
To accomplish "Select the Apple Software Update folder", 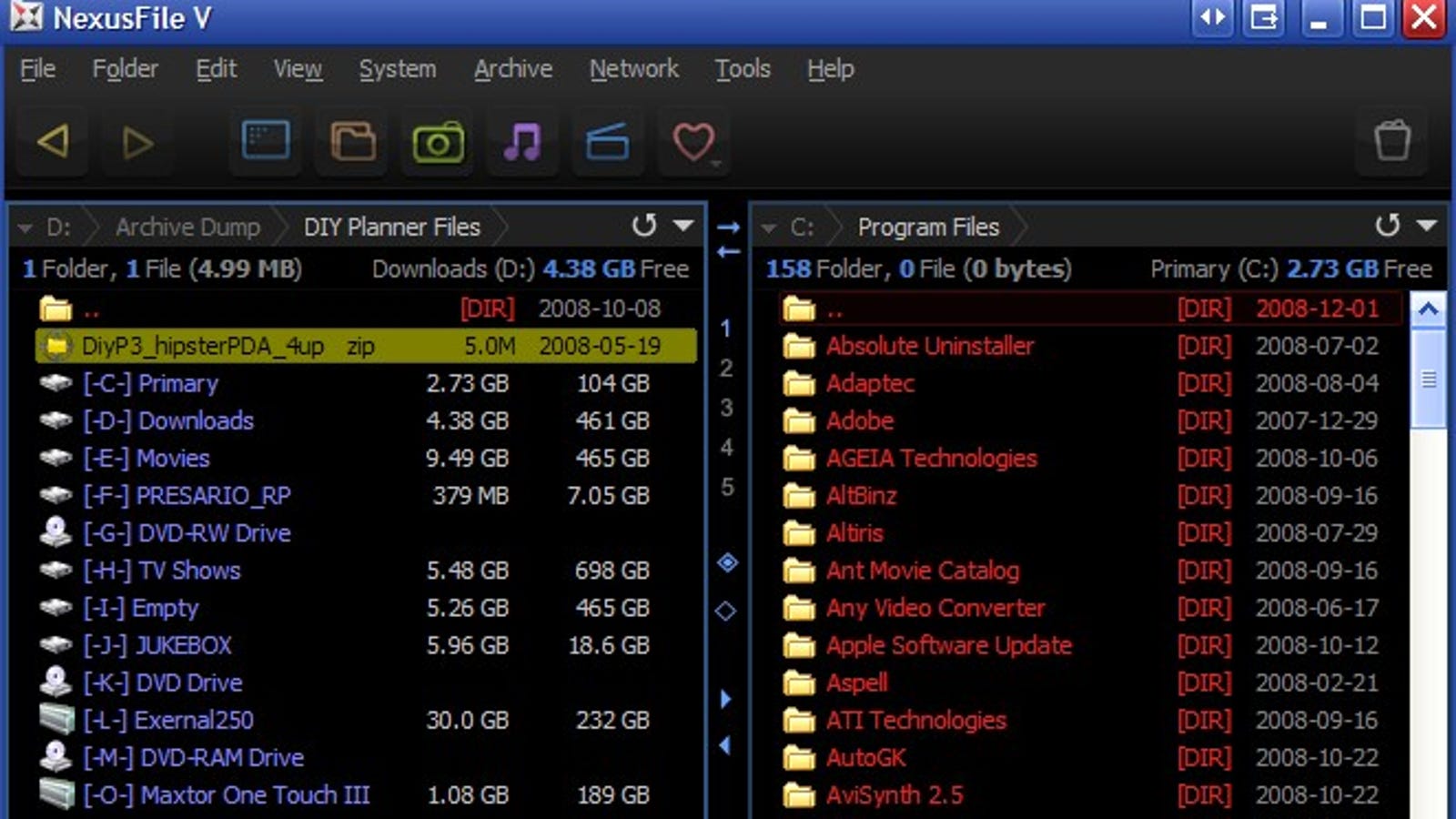I will (1090, 645).
